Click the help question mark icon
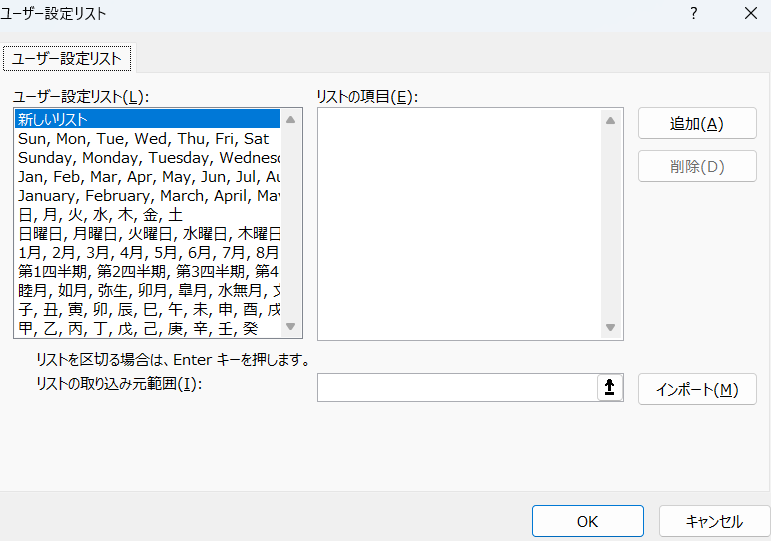This screenshot has width=771, height=541. [x=692, y=14]
